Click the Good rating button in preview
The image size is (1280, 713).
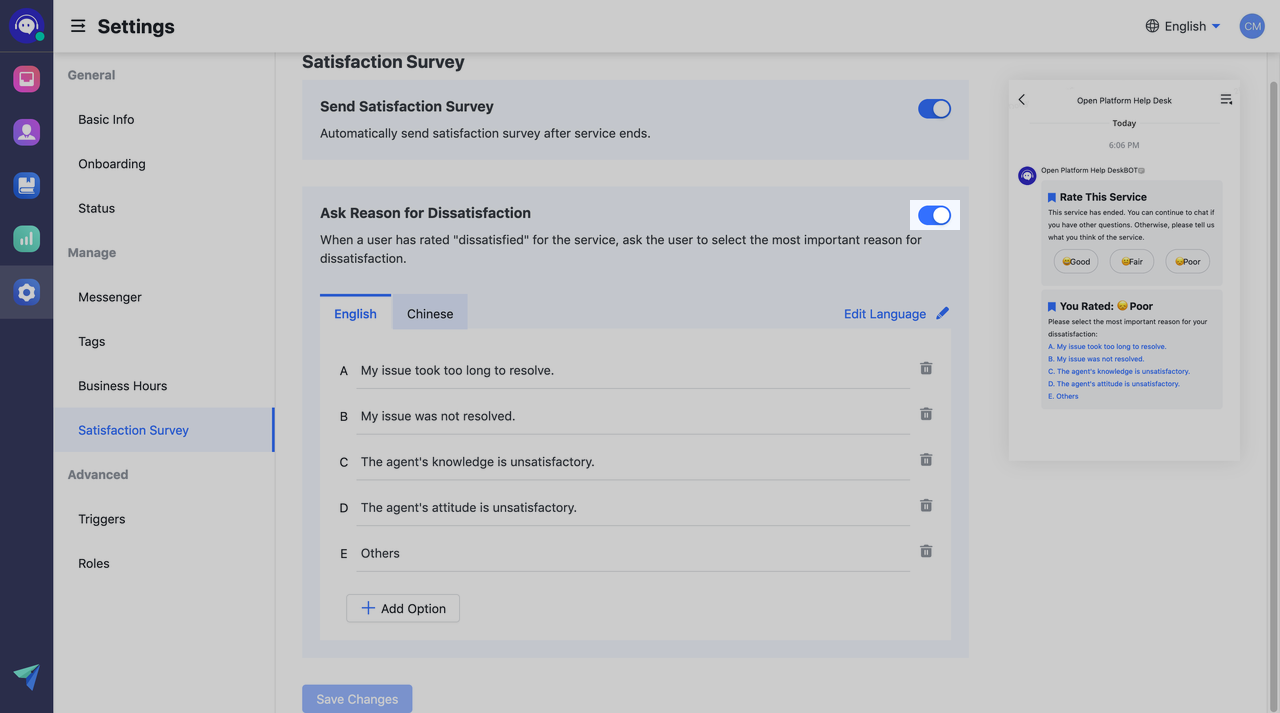(x=1076, y=262)
